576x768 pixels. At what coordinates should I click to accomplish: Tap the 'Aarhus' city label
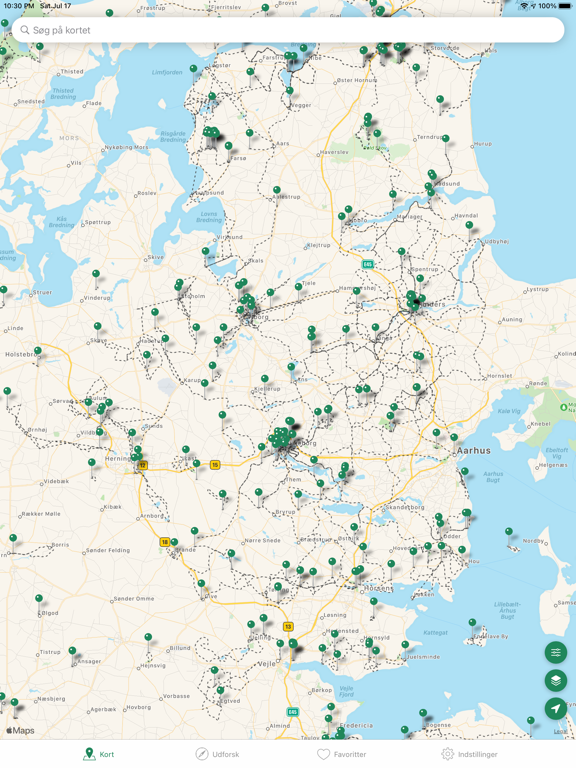[473, 451]
